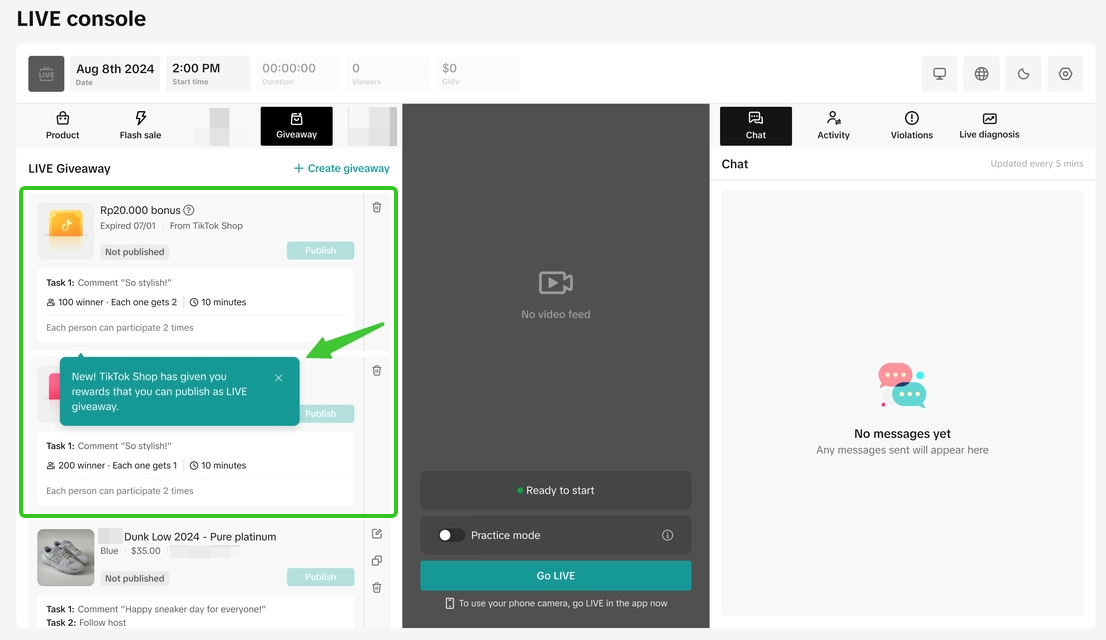
Task: Open the settings hexagon icon
Action: coord(1065,74)
